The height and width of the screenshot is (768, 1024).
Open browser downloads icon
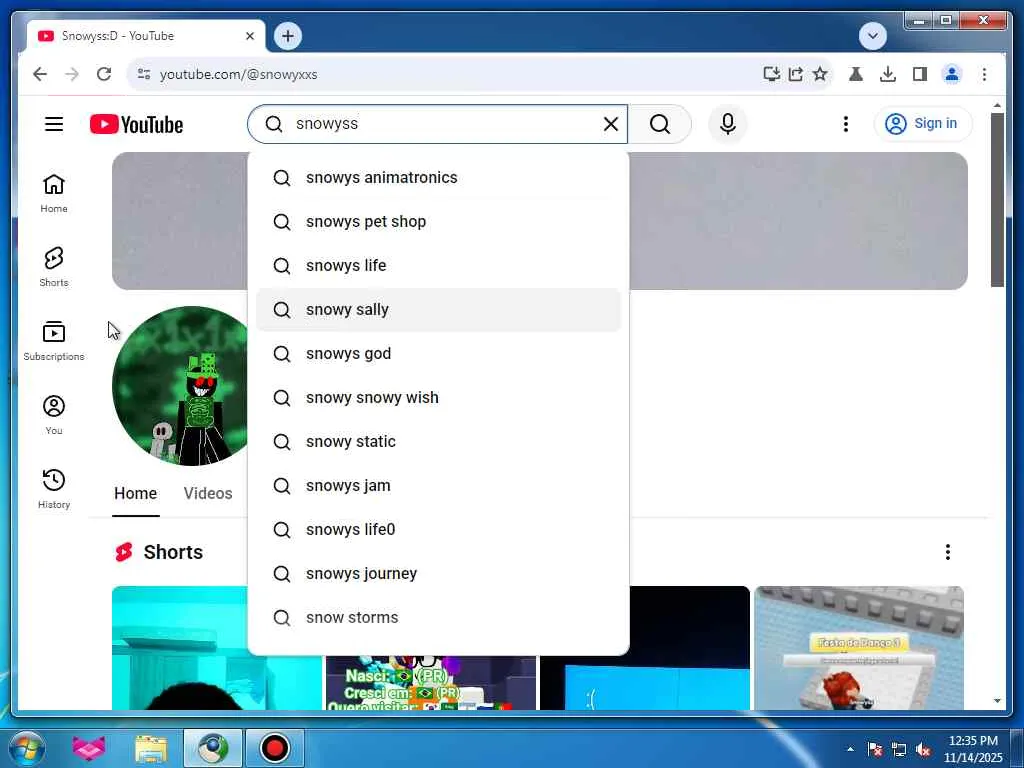[888, 74]
